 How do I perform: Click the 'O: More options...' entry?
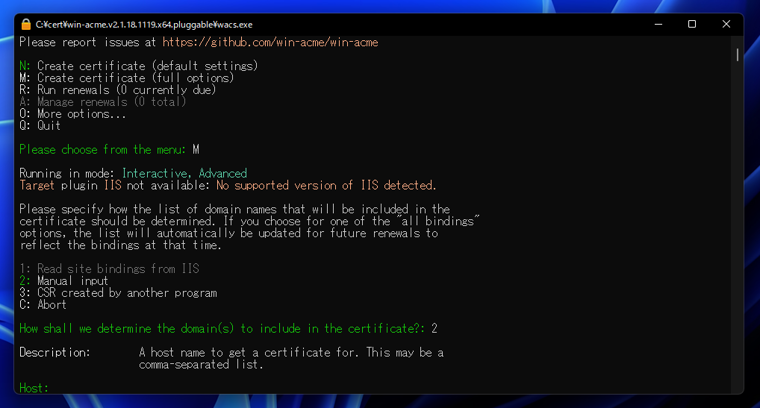click(x=72, y=114)
